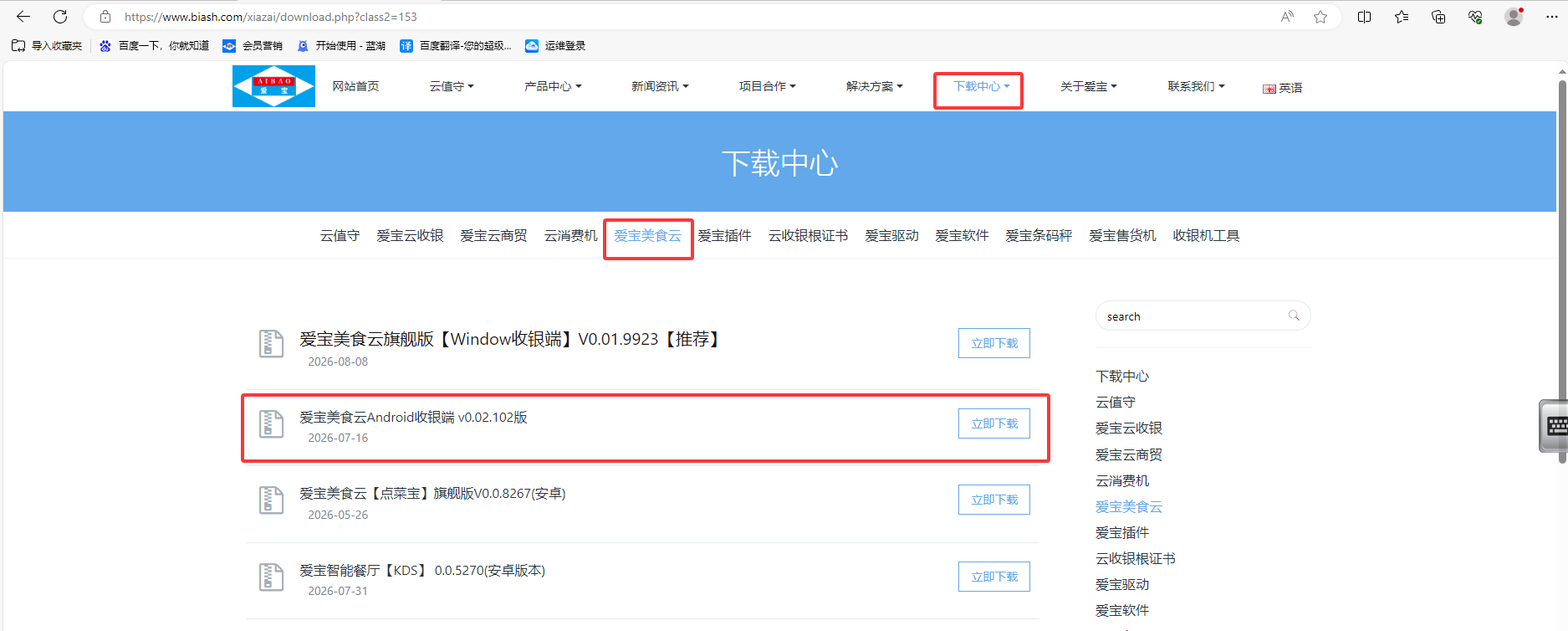Go back using the browser back arrow
Screen dimensions: 1568x631
[x=23, y=17]
